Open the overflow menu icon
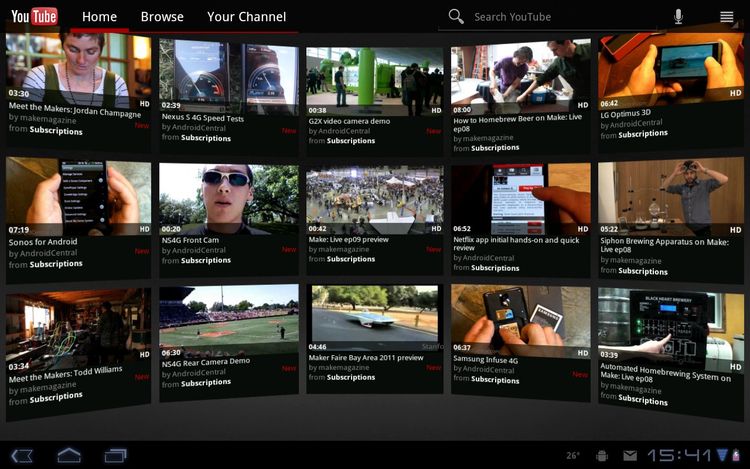 pyautogui.click(x=727, y=16)
